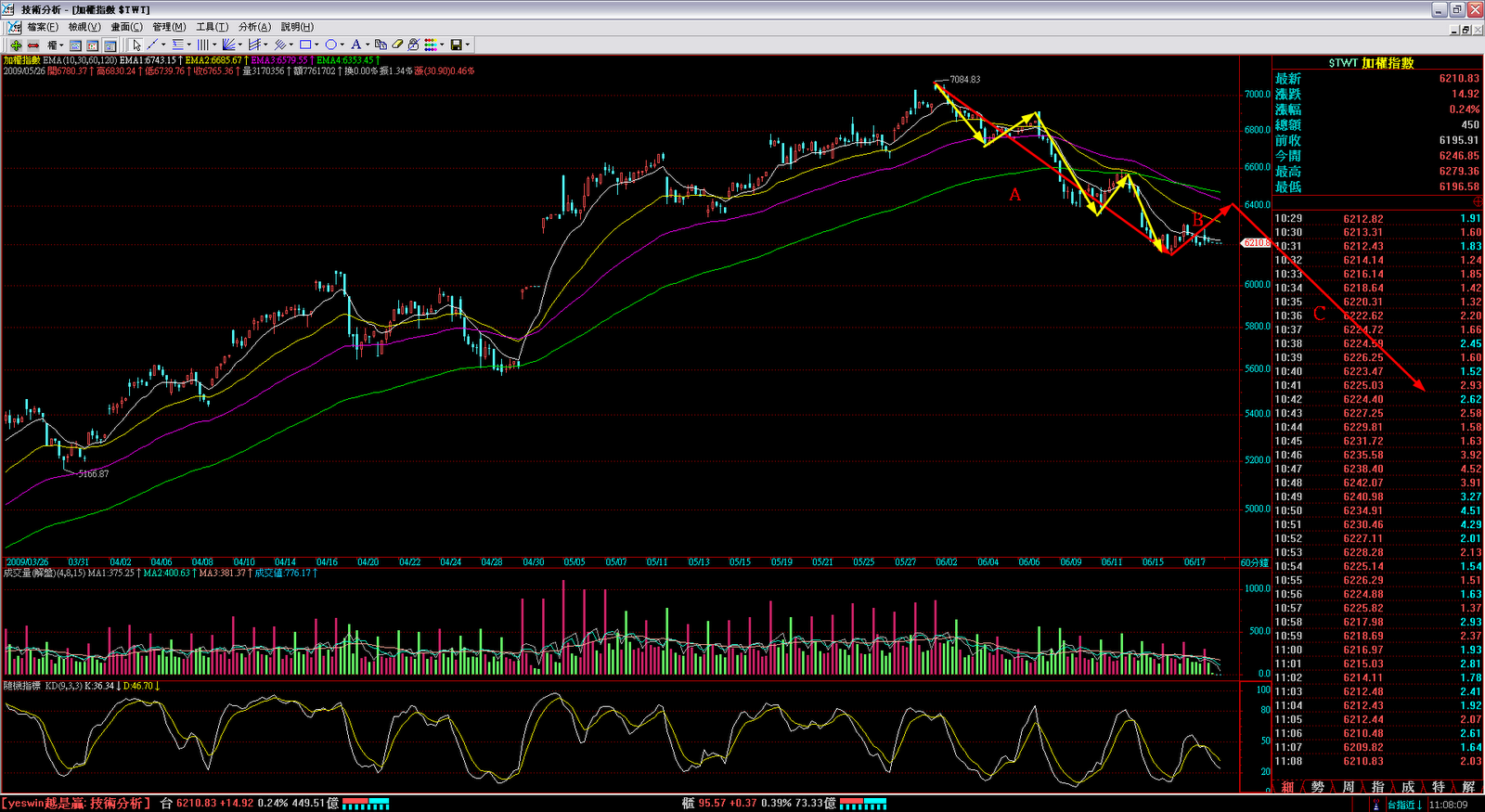This screenshot has height=812, width=1485.
Task: Expand the vertical cycle lines dropdown arrow
Action: 214,45
